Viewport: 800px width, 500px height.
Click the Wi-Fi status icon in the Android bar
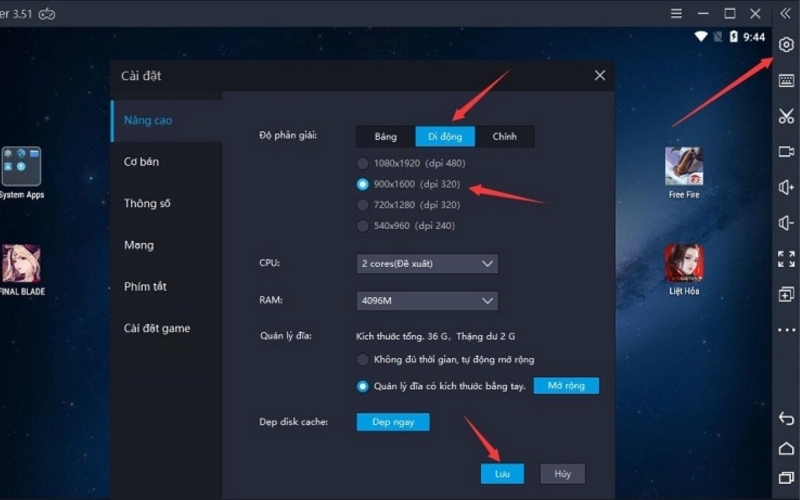click(x=701, y=37)
